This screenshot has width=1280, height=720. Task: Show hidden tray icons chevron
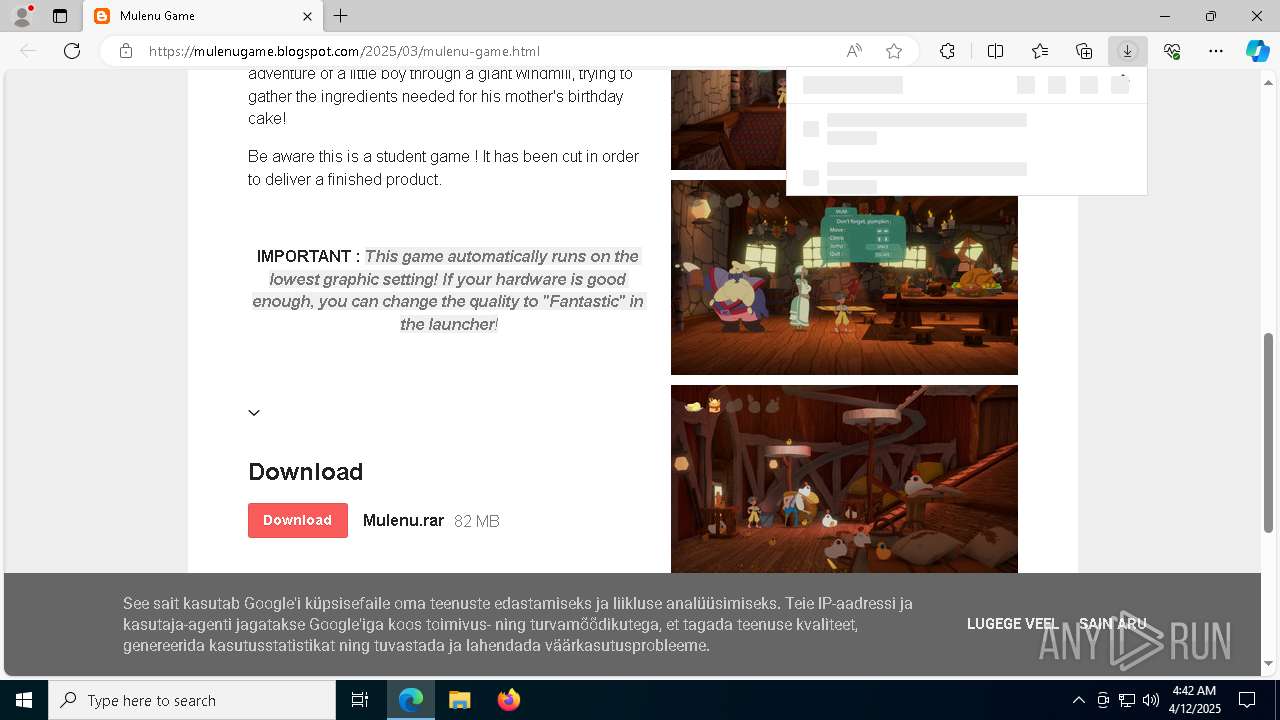[1078, 700]
